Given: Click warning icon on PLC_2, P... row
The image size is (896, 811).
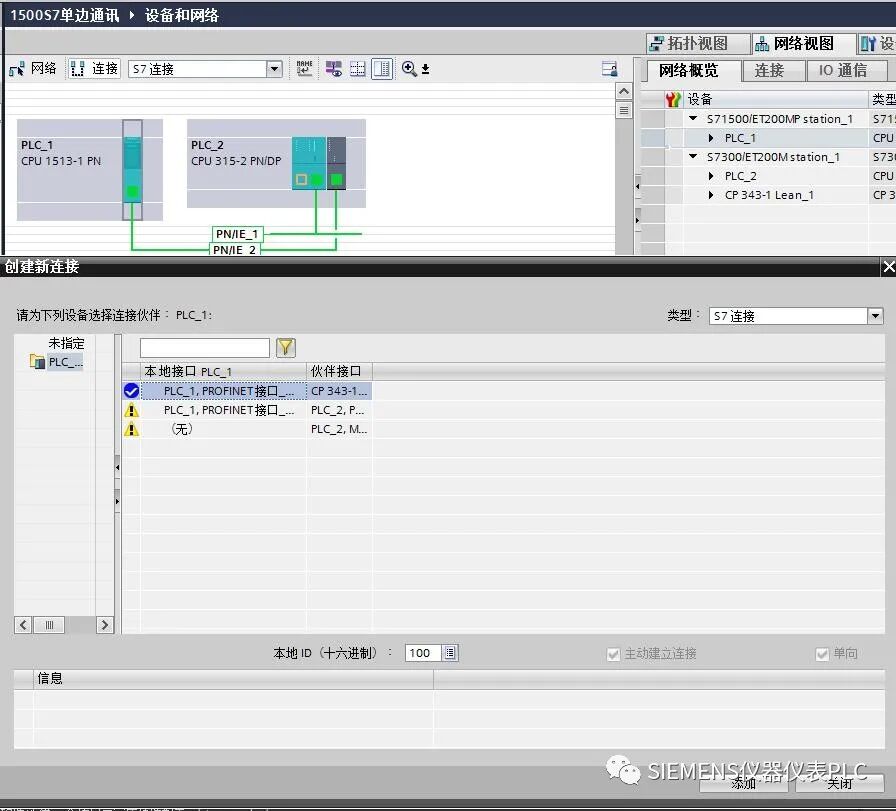Looking at the screenshot, I should coord(131,410).
